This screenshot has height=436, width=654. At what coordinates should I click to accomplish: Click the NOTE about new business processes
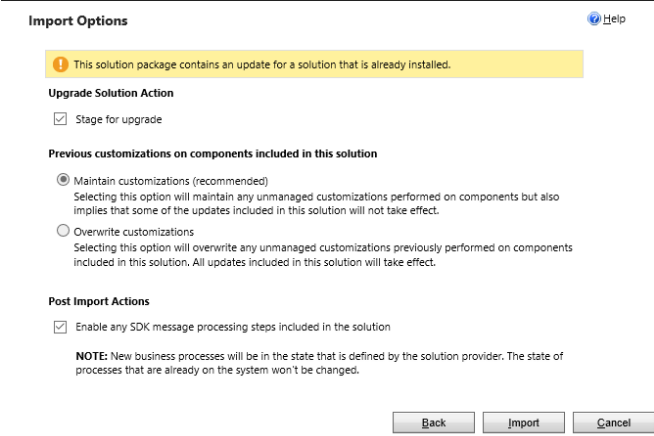pyautogui.click(x=319, y=363)
